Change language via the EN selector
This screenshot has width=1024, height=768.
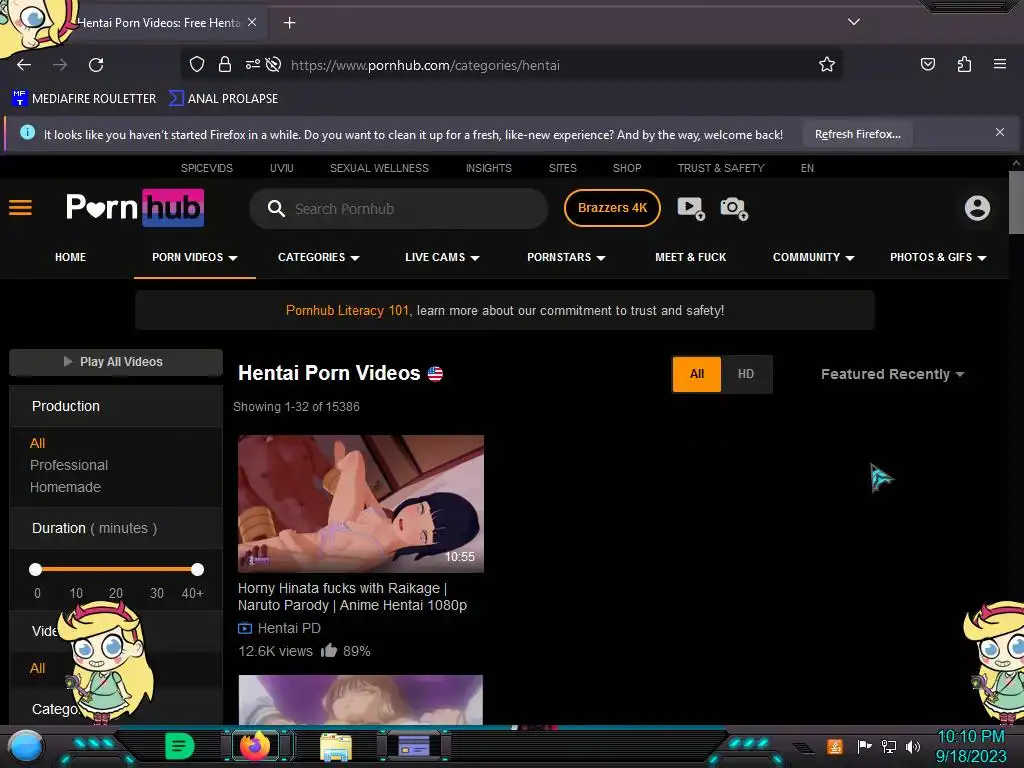coord(807,168)
